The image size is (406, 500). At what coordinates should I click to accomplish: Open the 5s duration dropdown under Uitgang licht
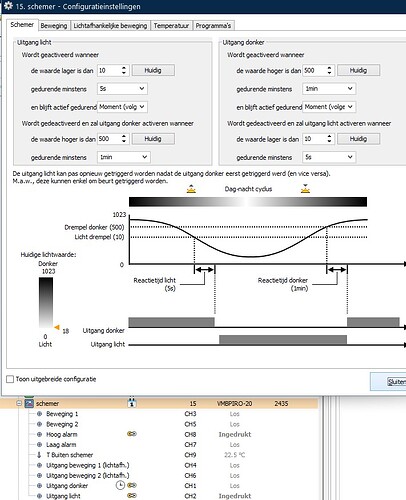click(x=122, y=89)
